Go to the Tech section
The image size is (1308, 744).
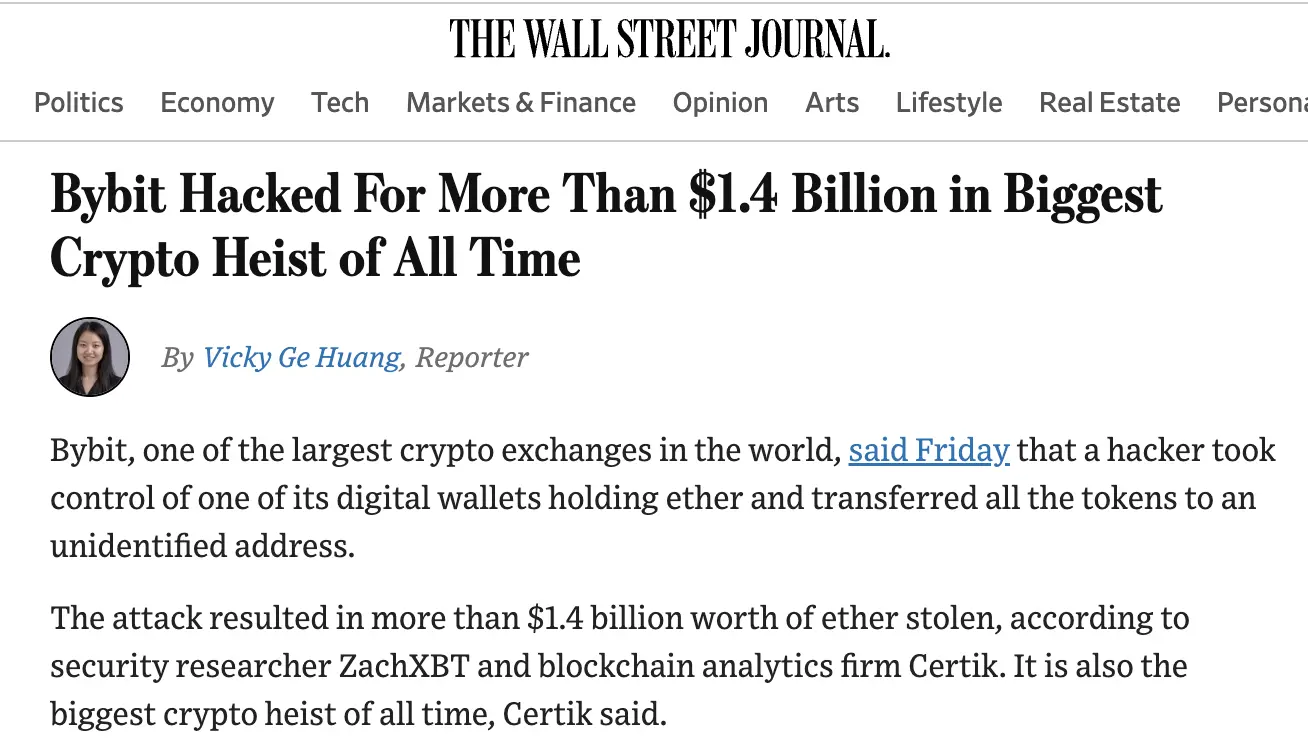click(x=339, y=102)
